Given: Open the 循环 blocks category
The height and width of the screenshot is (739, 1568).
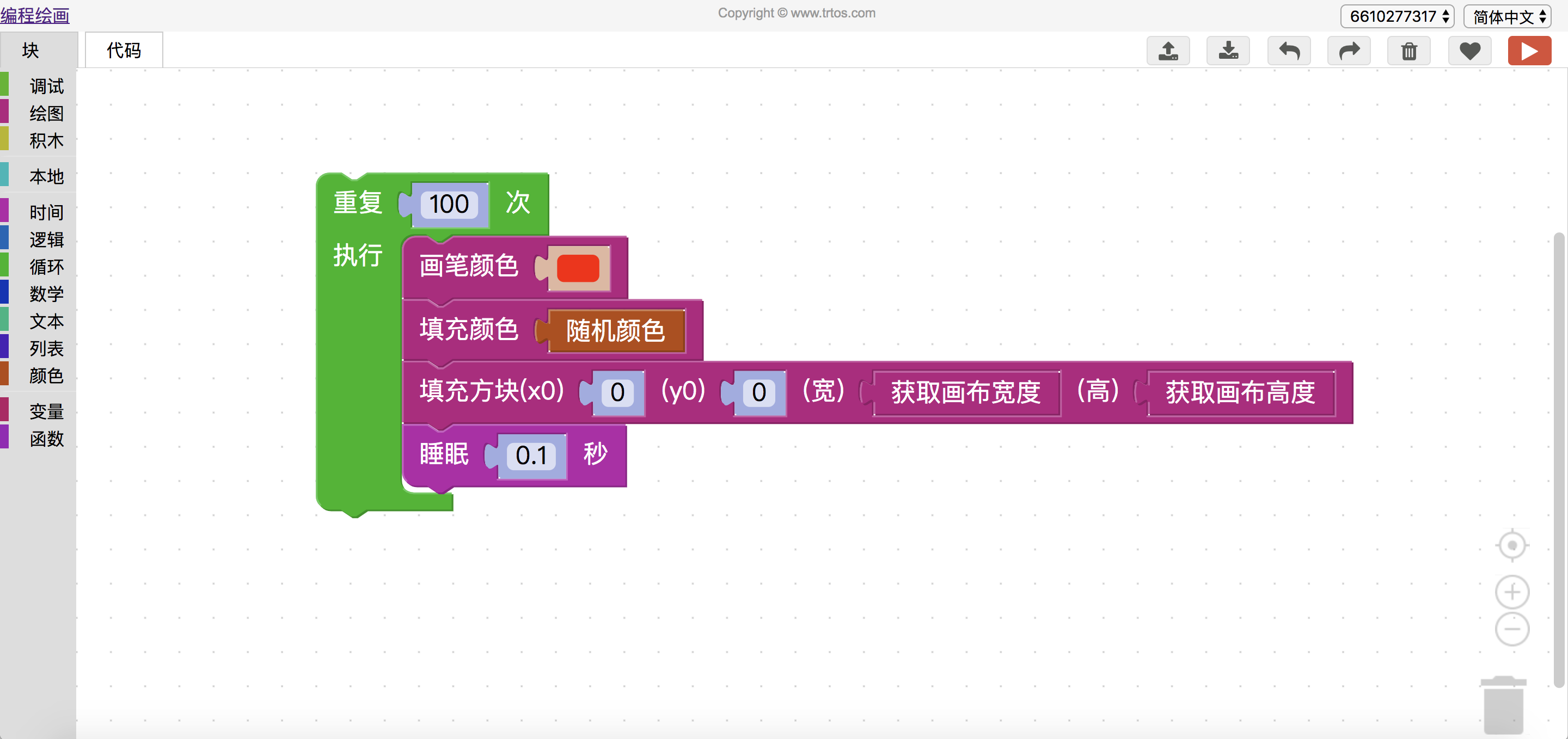Looking at the screenshot, I should coord(46,267).
